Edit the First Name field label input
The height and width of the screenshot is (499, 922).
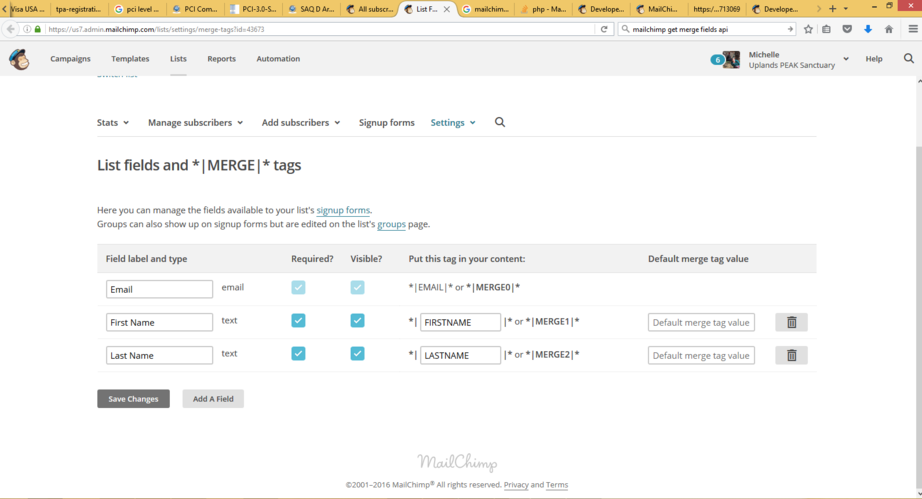pos(159,322)
